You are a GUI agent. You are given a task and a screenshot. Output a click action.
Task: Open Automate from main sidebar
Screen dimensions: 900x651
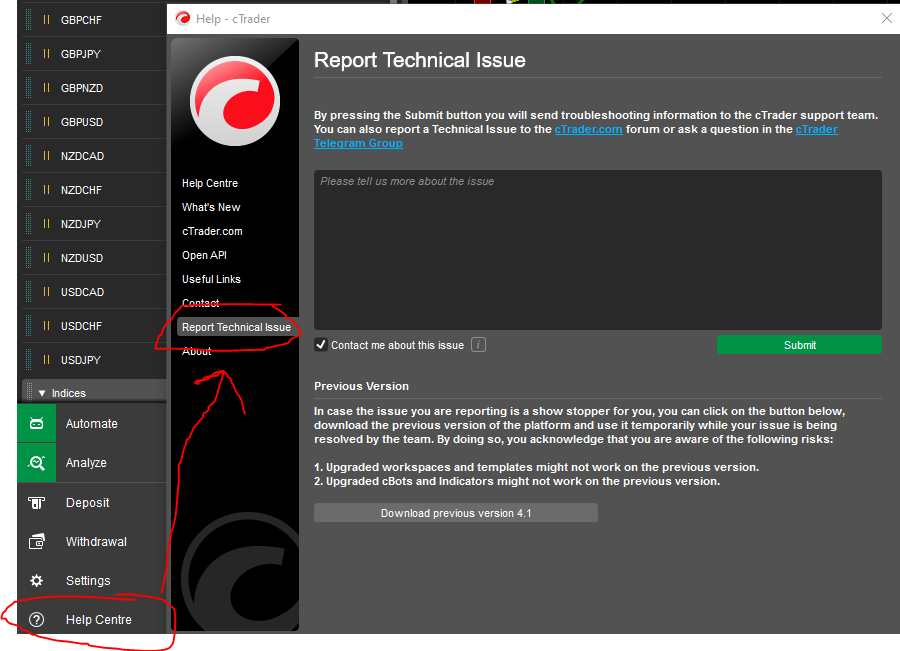point(92,424)
